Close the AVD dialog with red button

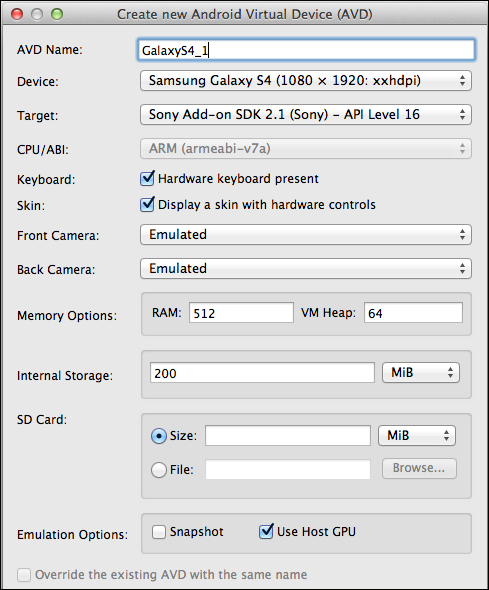17,14
